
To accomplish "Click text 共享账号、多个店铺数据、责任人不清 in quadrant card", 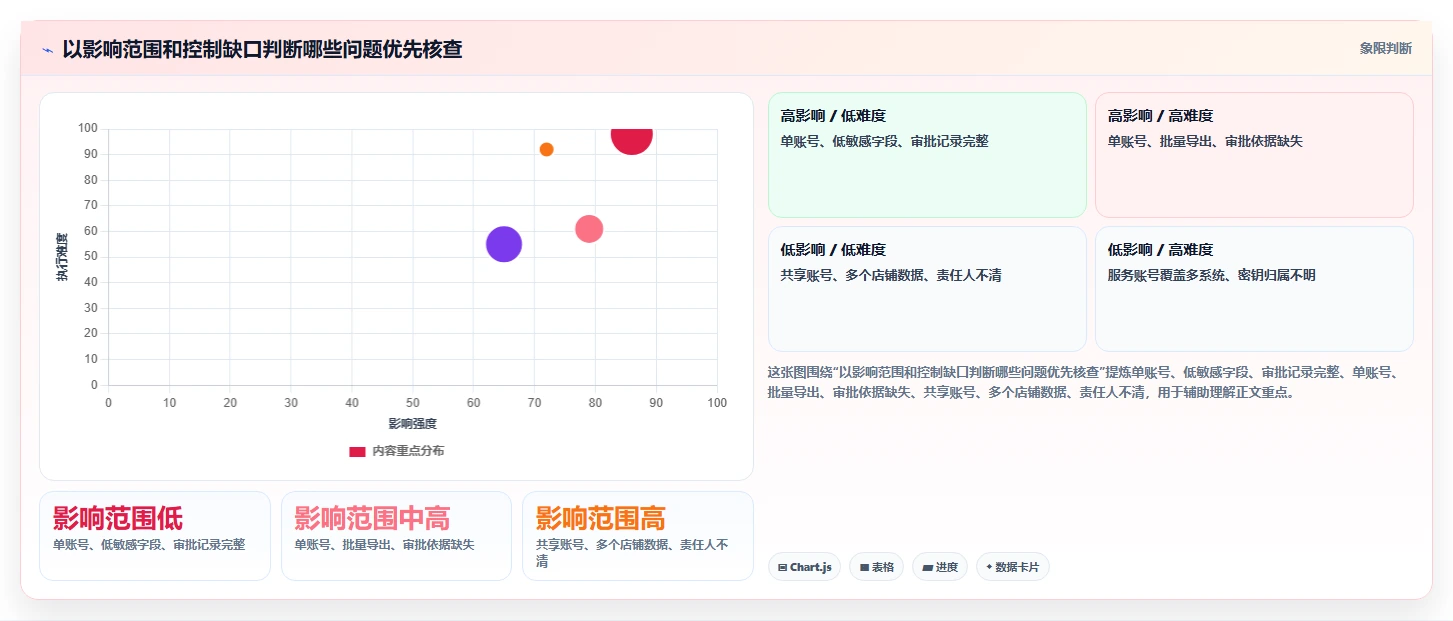I will (x=891, y=275).
